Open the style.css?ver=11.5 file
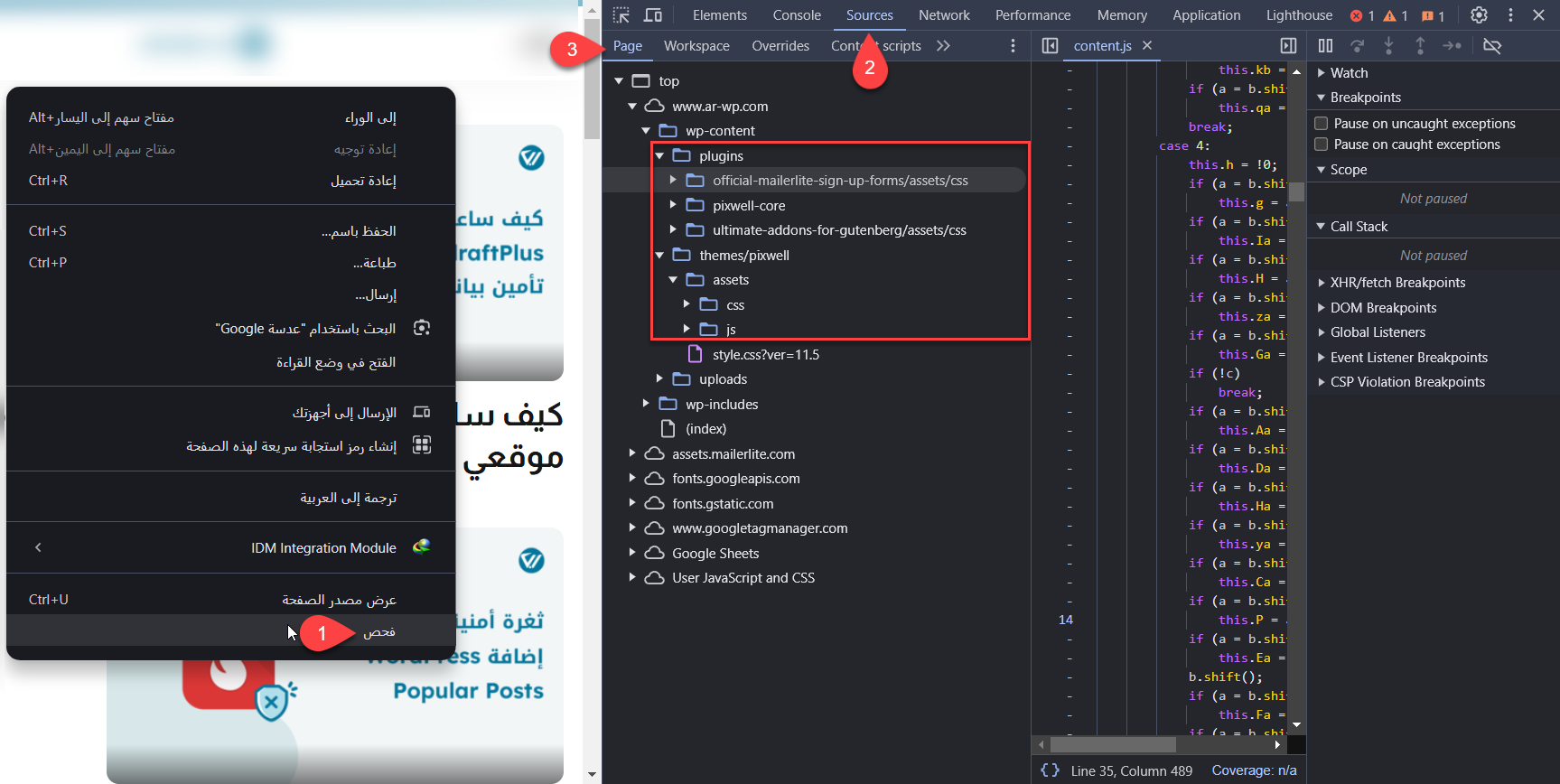The image size is (1560, 784). tap(765, 355)
